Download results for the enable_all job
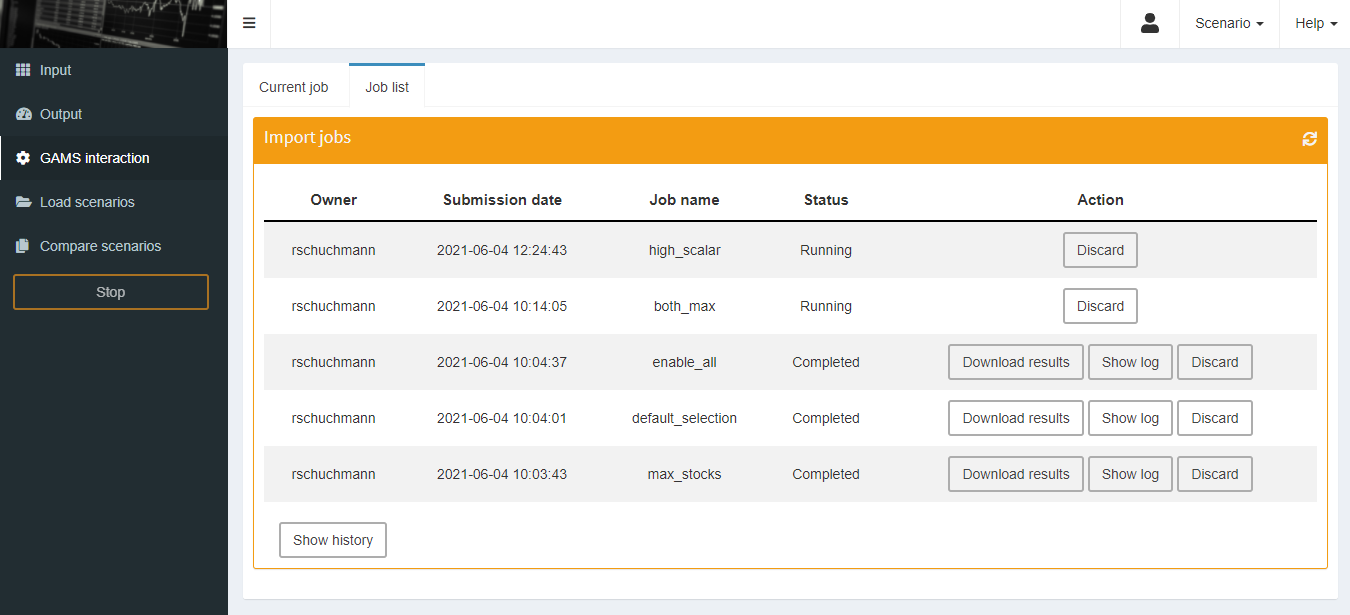 click(x=1015, y=362)
